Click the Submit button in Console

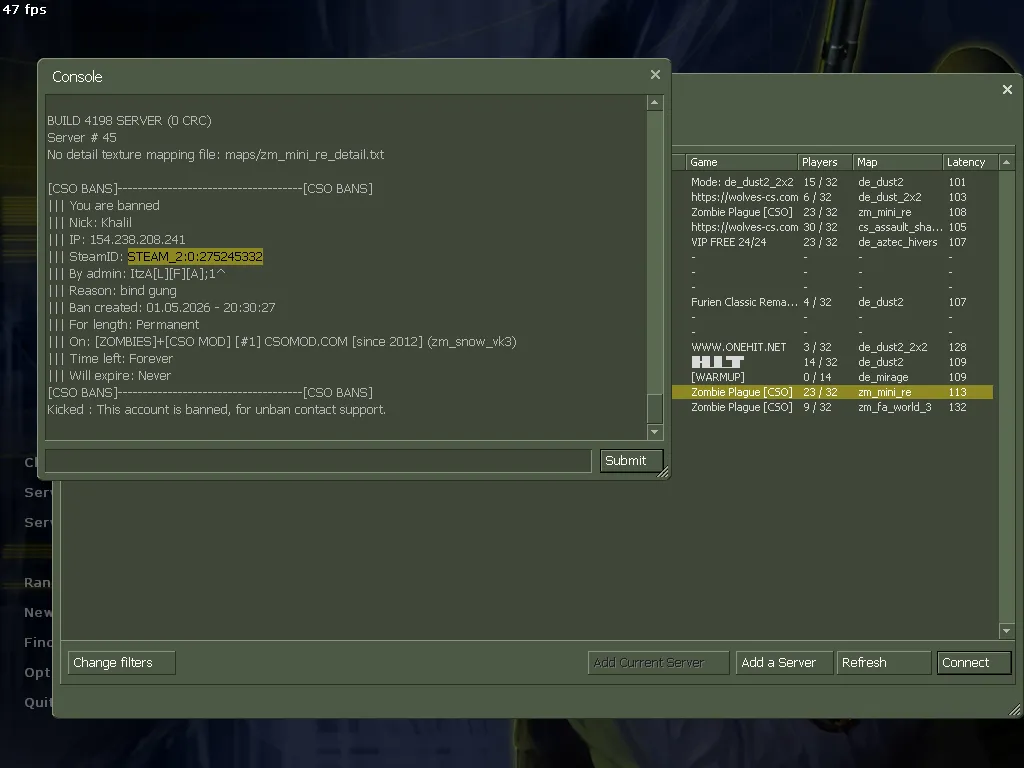(631, 460)
